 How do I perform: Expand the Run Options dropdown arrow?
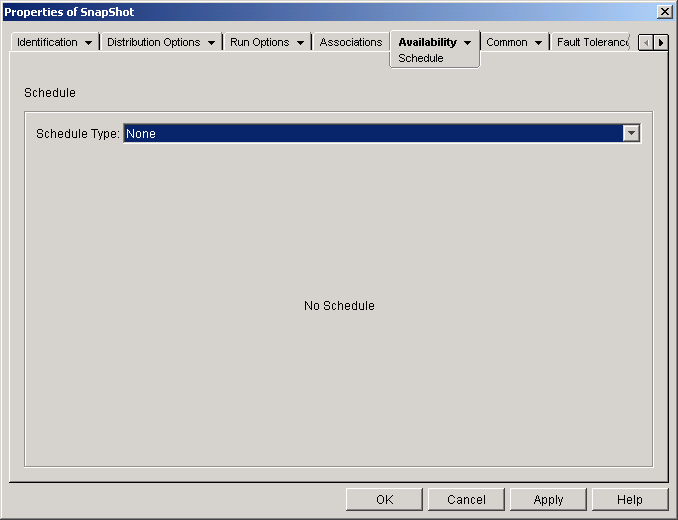[301, 43]
